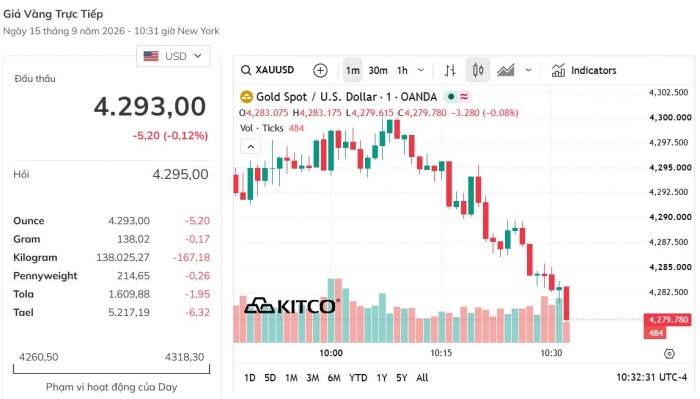Switch to the 30m interval

tap(378, 70)
